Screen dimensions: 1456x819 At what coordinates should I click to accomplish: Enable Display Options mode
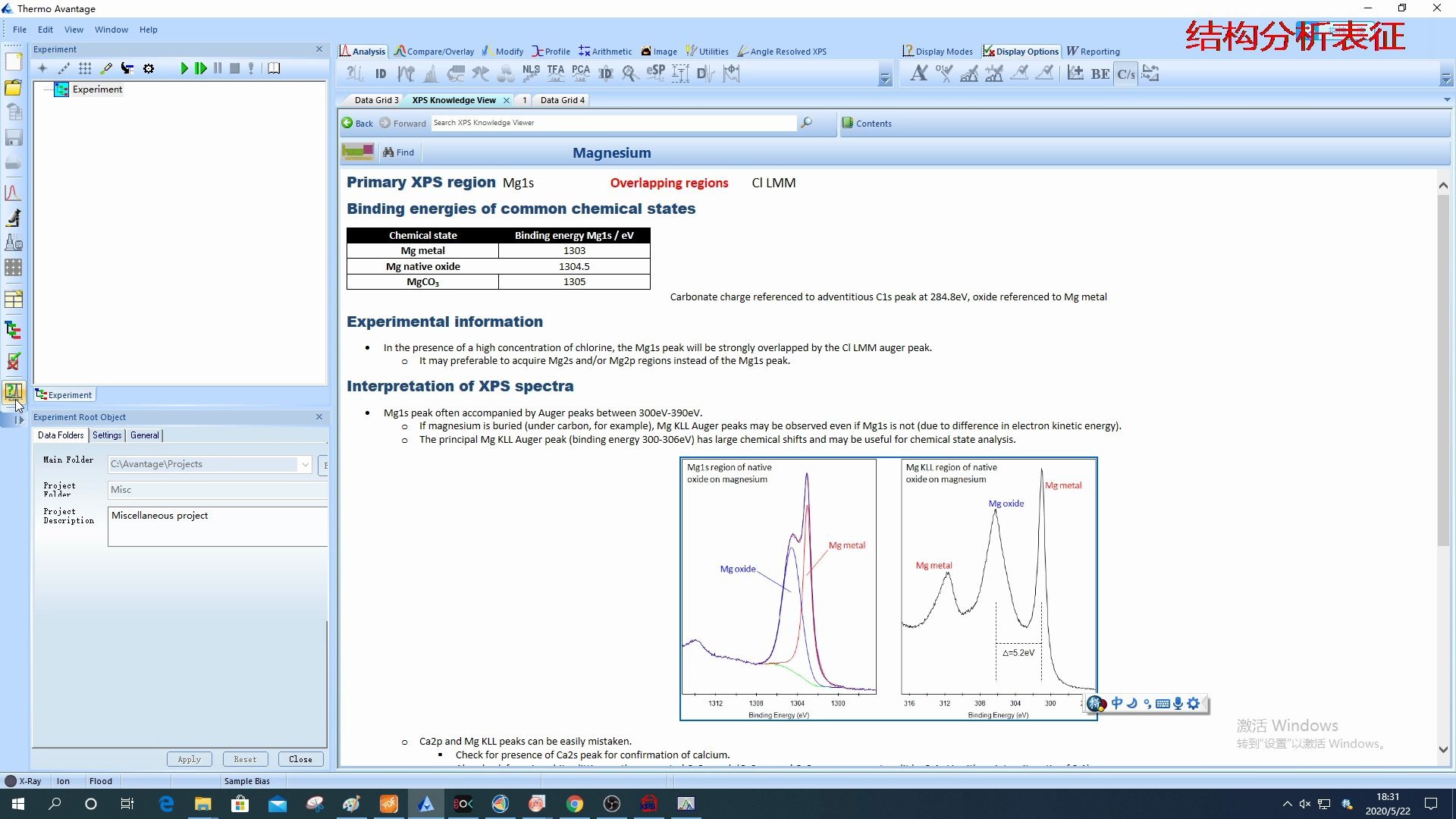click(x=1021, y=51)
